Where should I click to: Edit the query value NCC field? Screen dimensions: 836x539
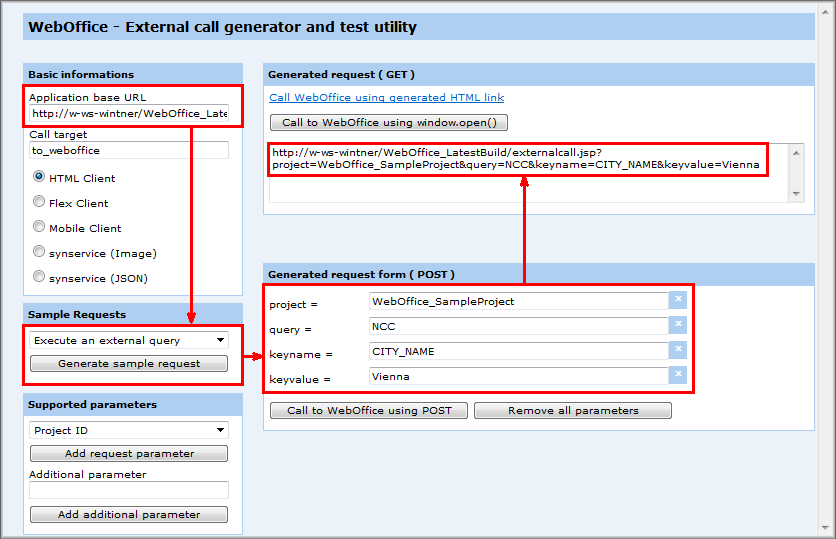(519, 326)
